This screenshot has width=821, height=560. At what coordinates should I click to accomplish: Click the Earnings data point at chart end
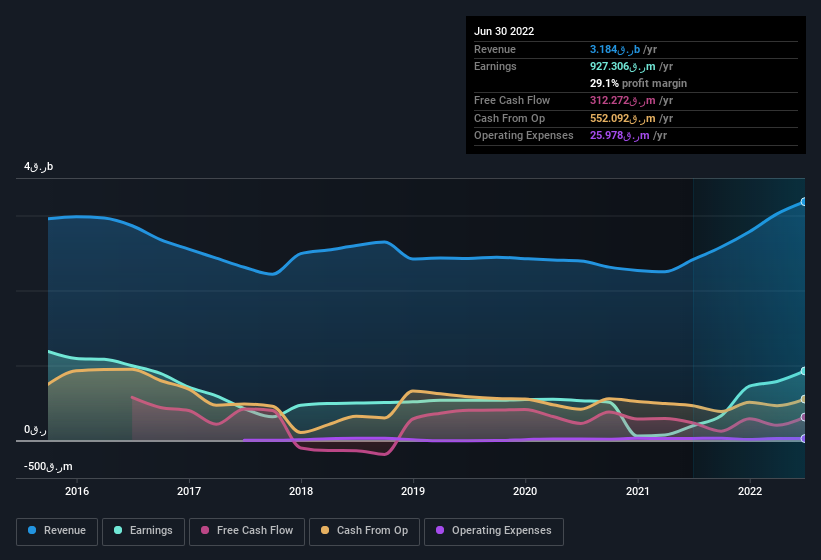(x=804, y=371)
